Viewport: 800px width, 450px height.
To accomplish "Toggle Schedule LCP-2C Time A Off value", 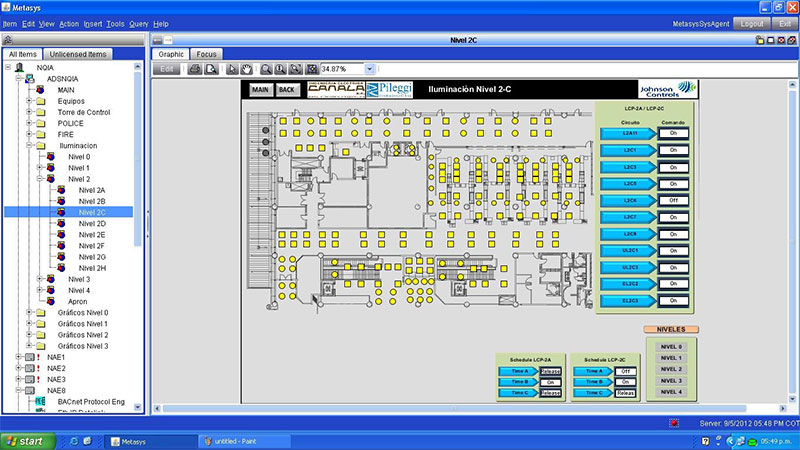I will 624,370.
